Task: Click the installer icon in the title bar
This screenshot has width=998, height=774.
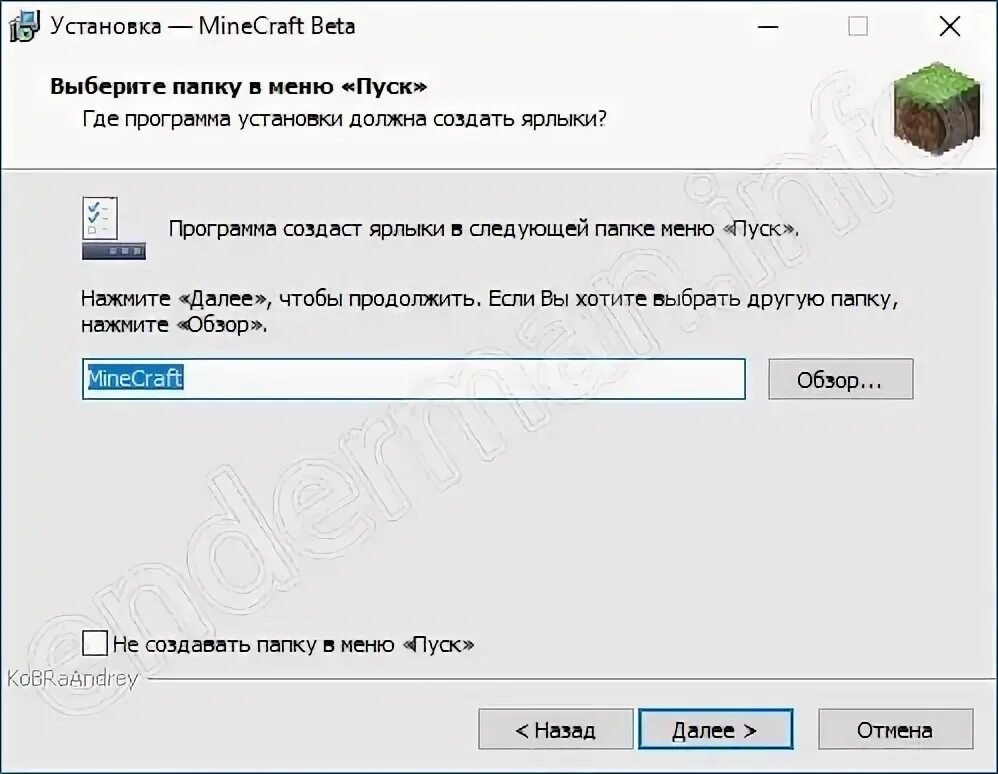Action: pos(24,27)
